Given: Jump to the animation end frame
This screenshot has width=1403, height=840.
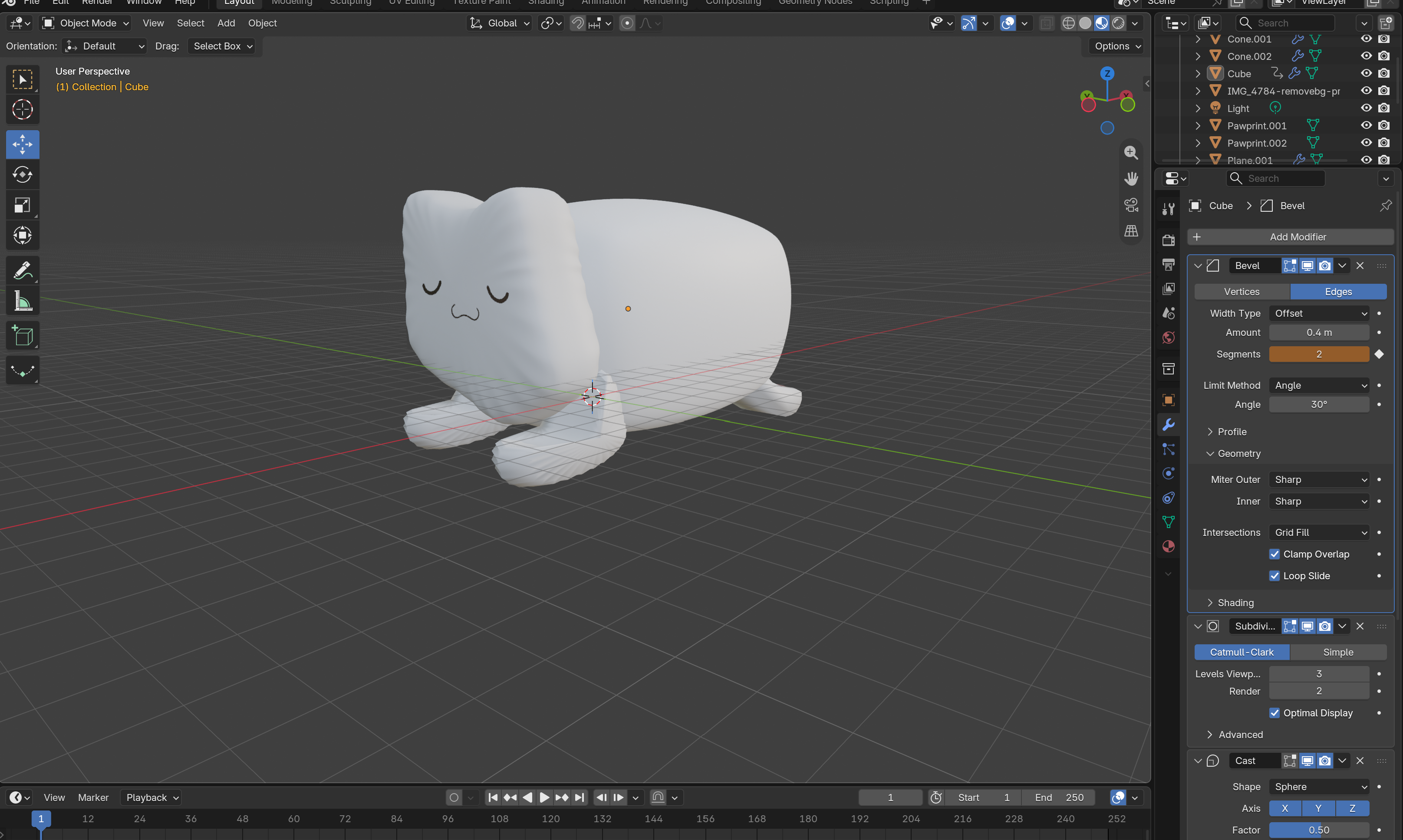Looking at the screenshot, I should click(x=579, y=797).
